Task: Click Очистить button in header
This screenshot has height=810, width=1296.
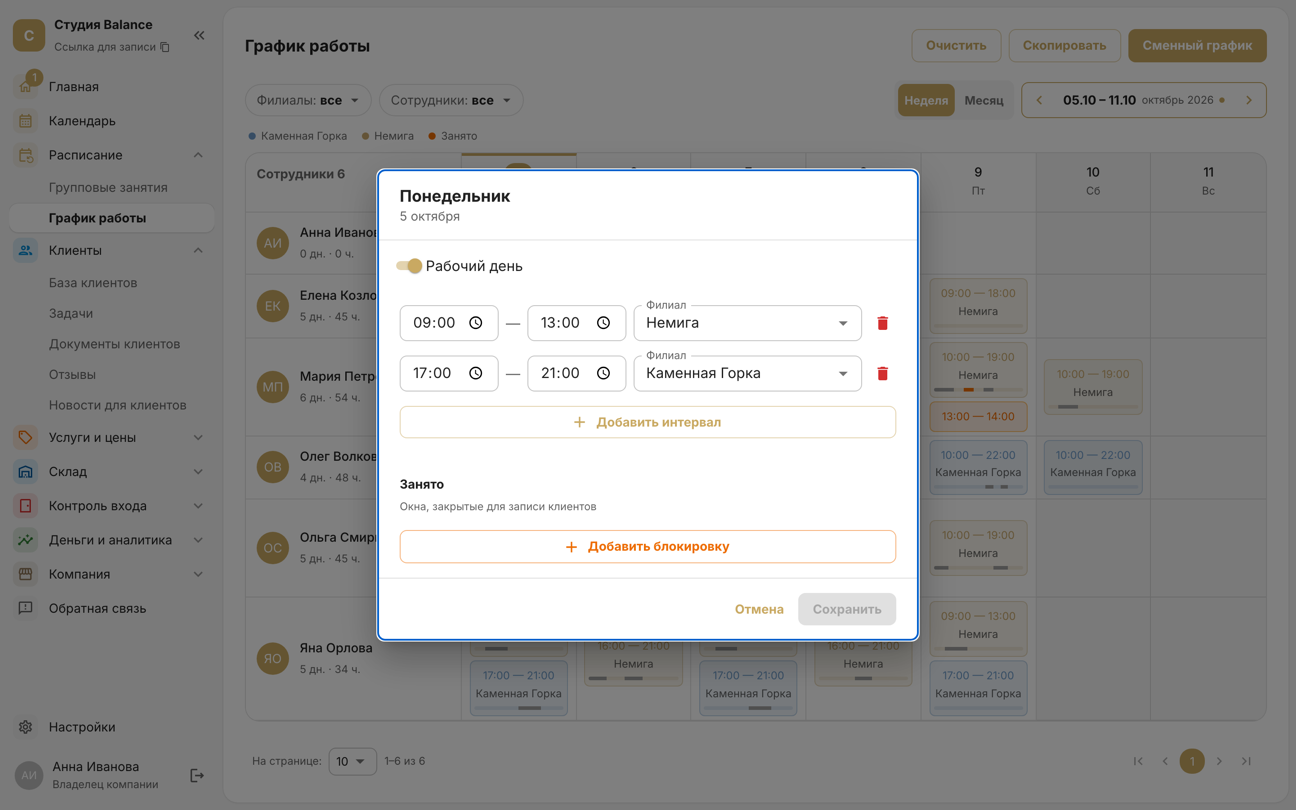Action: click(x=956, y=46)
